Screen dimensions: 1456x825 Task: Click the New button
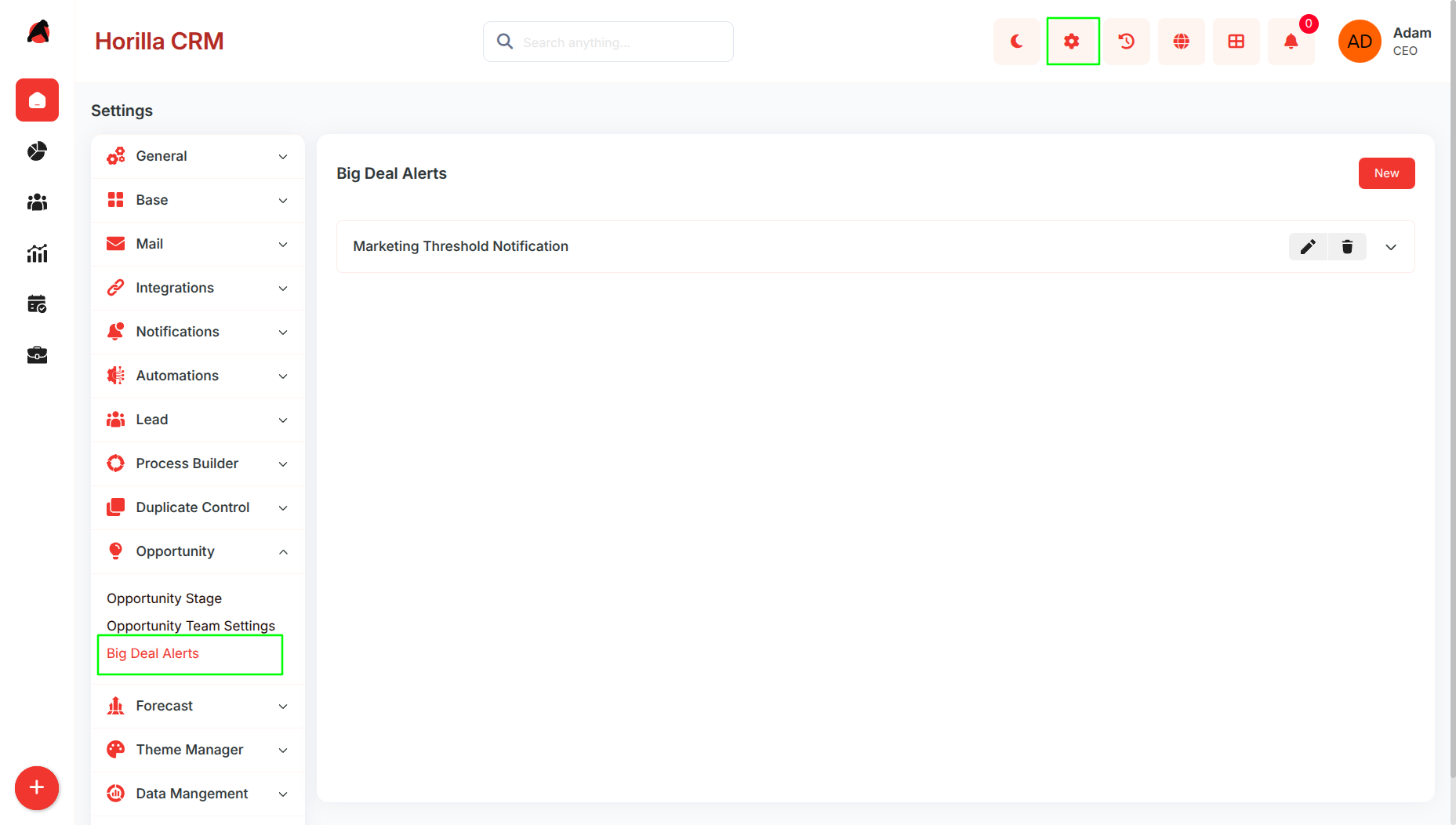click(x=1386, y=173)
